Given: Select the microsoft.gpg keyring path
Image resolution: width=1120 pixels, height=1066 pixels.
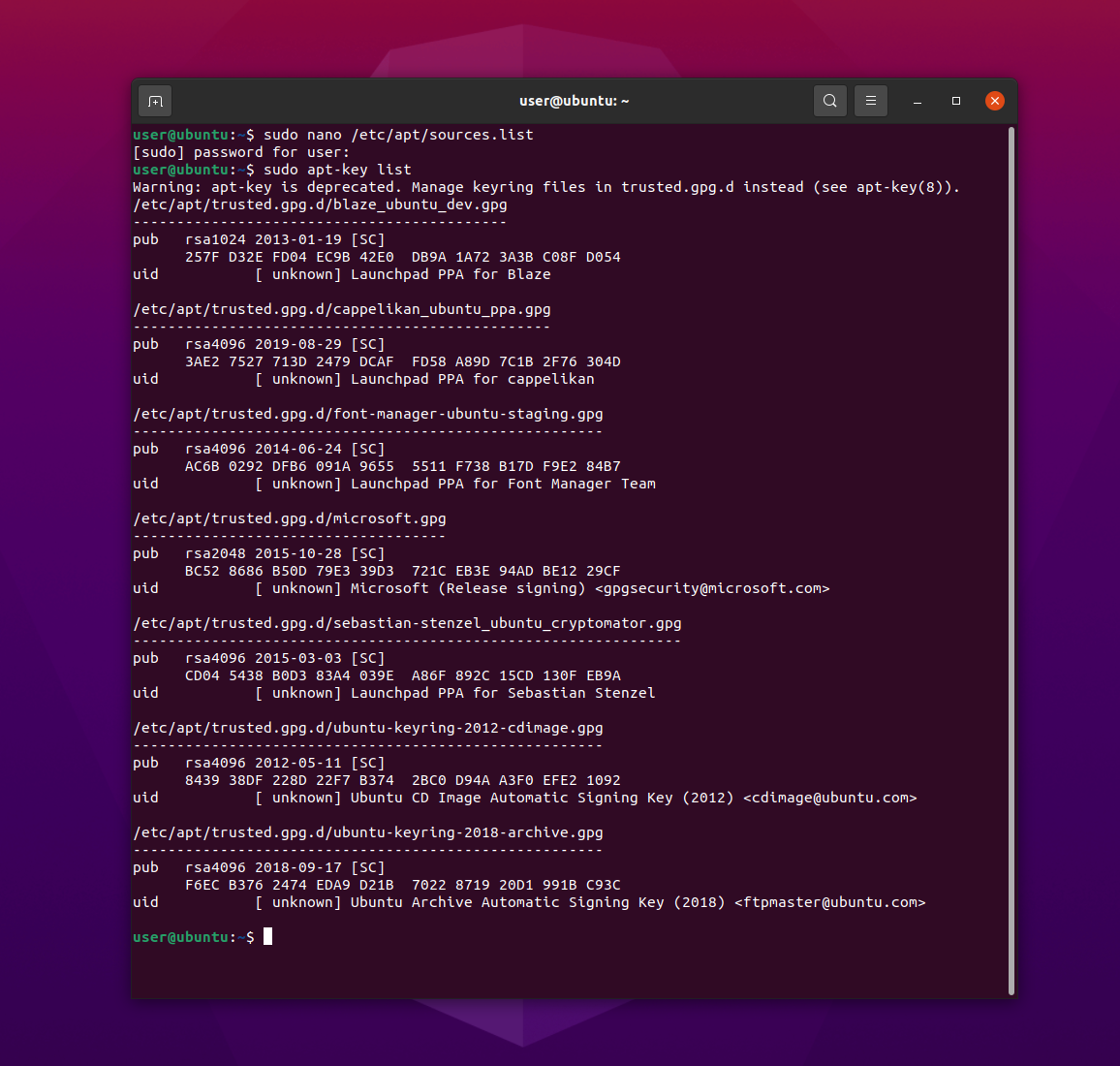Looking at the screenshot, I should point(289,518).
